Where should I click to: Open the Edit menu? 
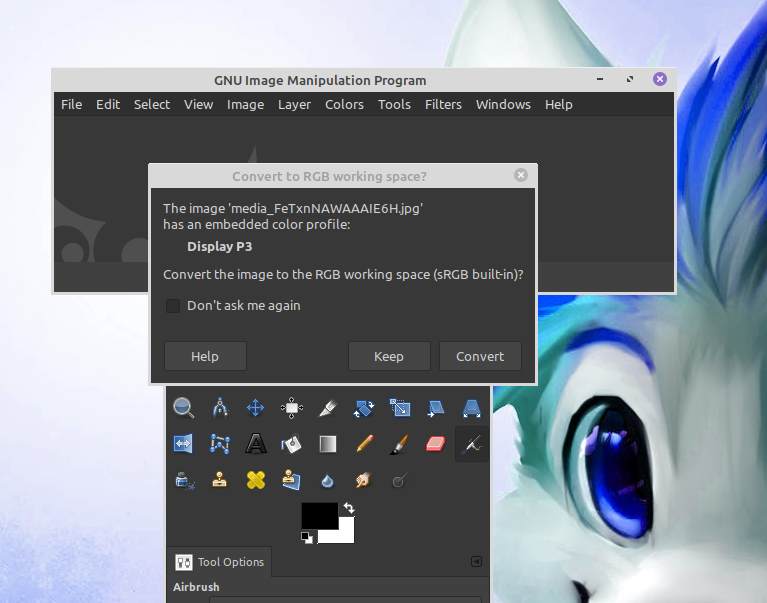pyautogui.click(x=108, y=104)
